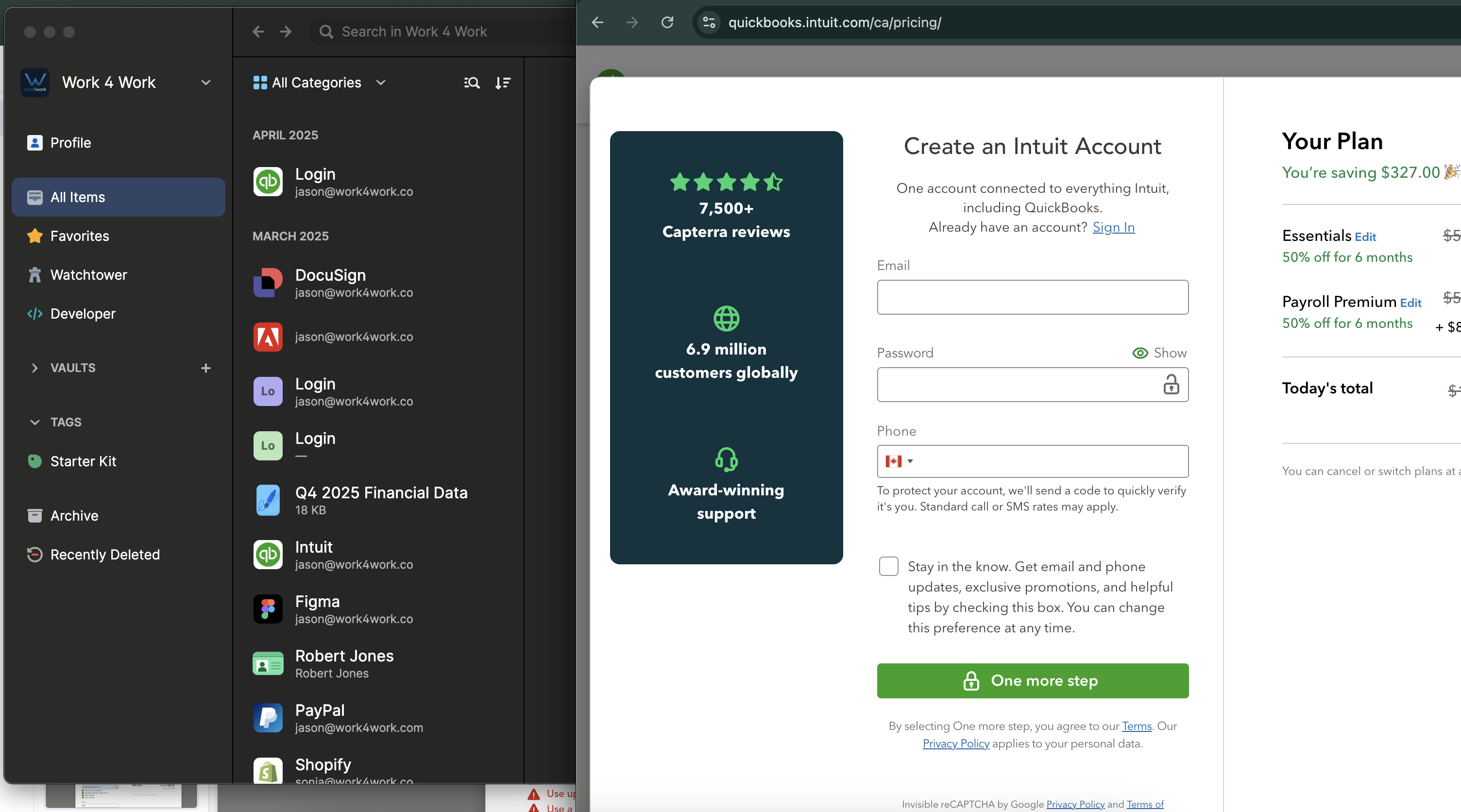The height and width of the screenshot is (812, 1461).
Task: Click the site information icon in address bar
Action: [709, 23]
